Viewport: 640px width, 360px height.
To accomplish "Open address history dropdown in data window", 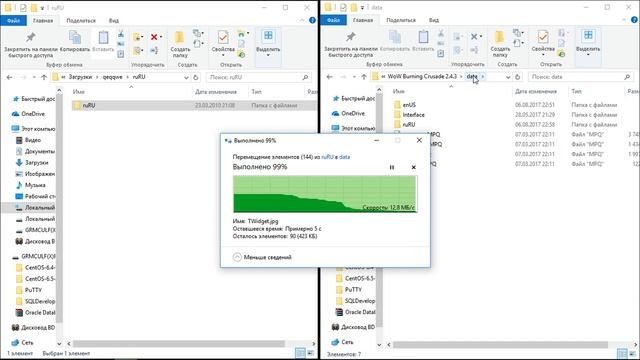I will click(x=508, y=77).
